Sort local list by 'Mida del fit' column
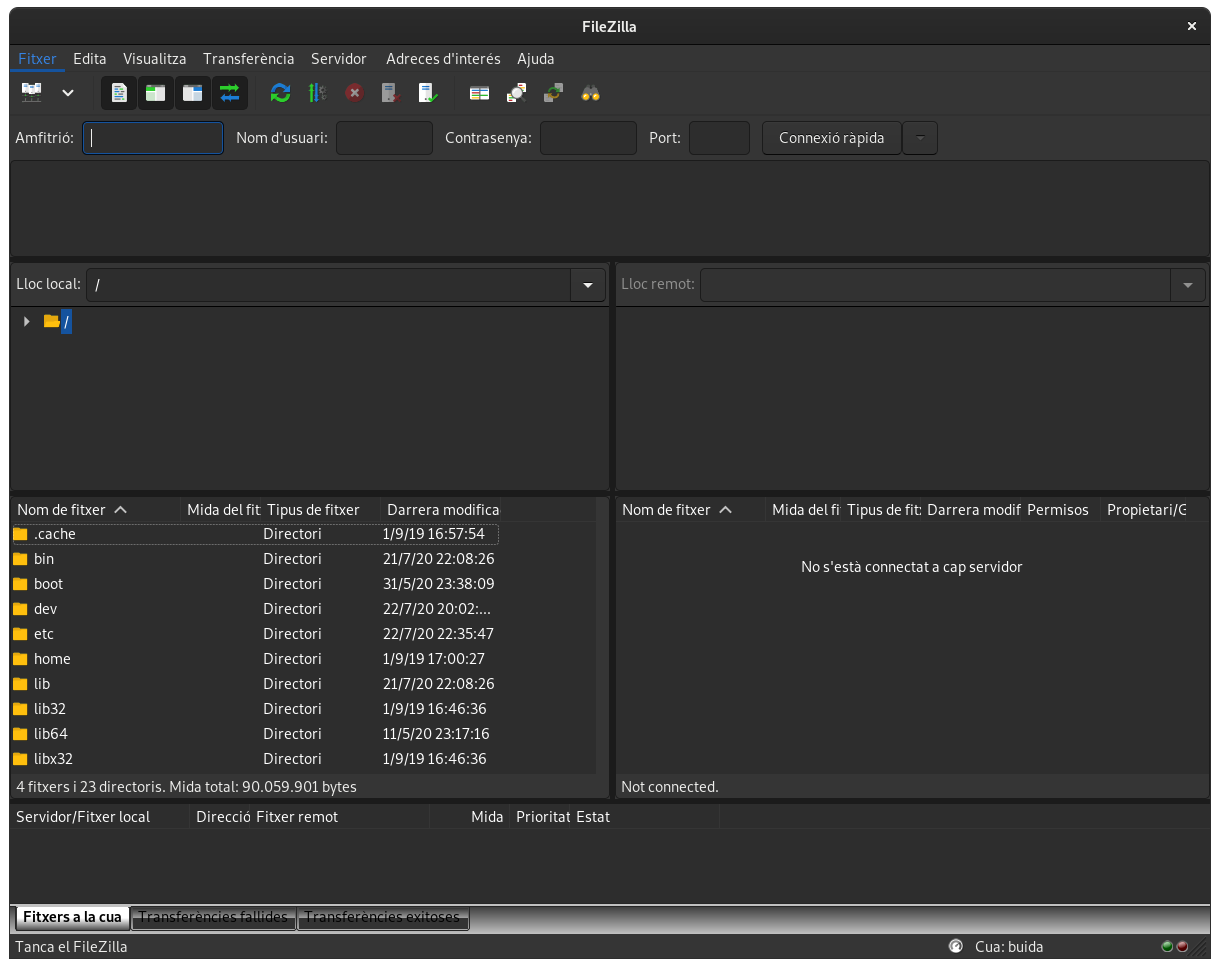The width and height of the screenshot is (1220, 968). (x=221, y=510)
